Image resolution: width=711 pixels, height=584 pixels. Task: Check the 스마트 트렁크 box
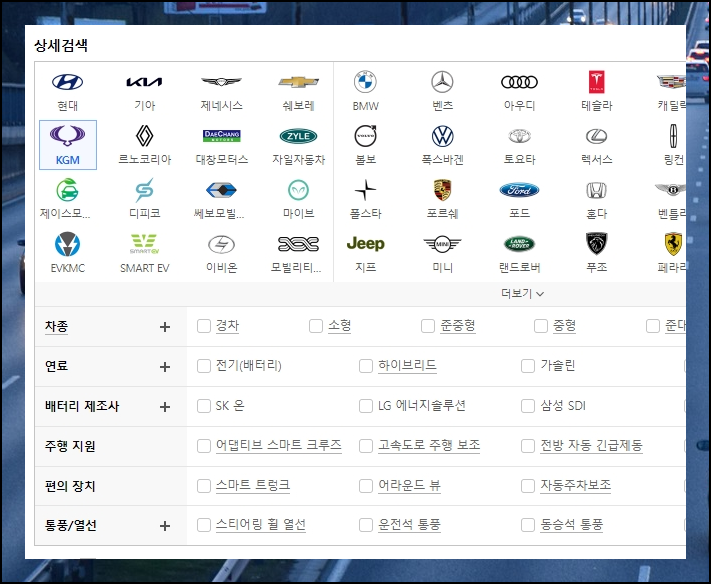[204, 486]
